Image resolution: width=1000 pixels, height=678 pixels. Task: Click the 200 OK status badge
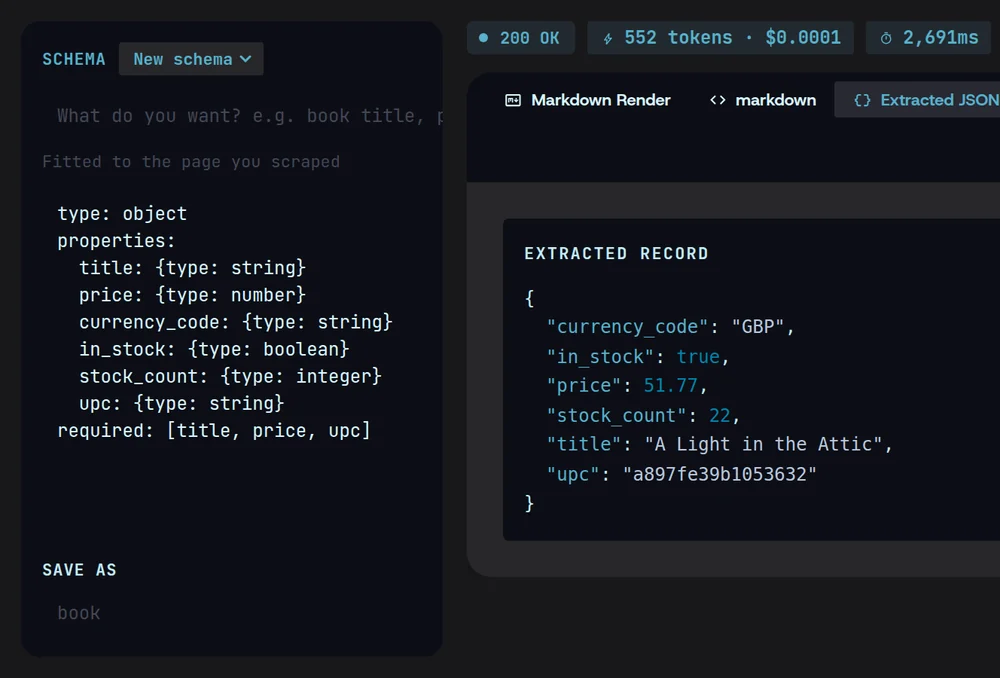[x=520, y=38]
